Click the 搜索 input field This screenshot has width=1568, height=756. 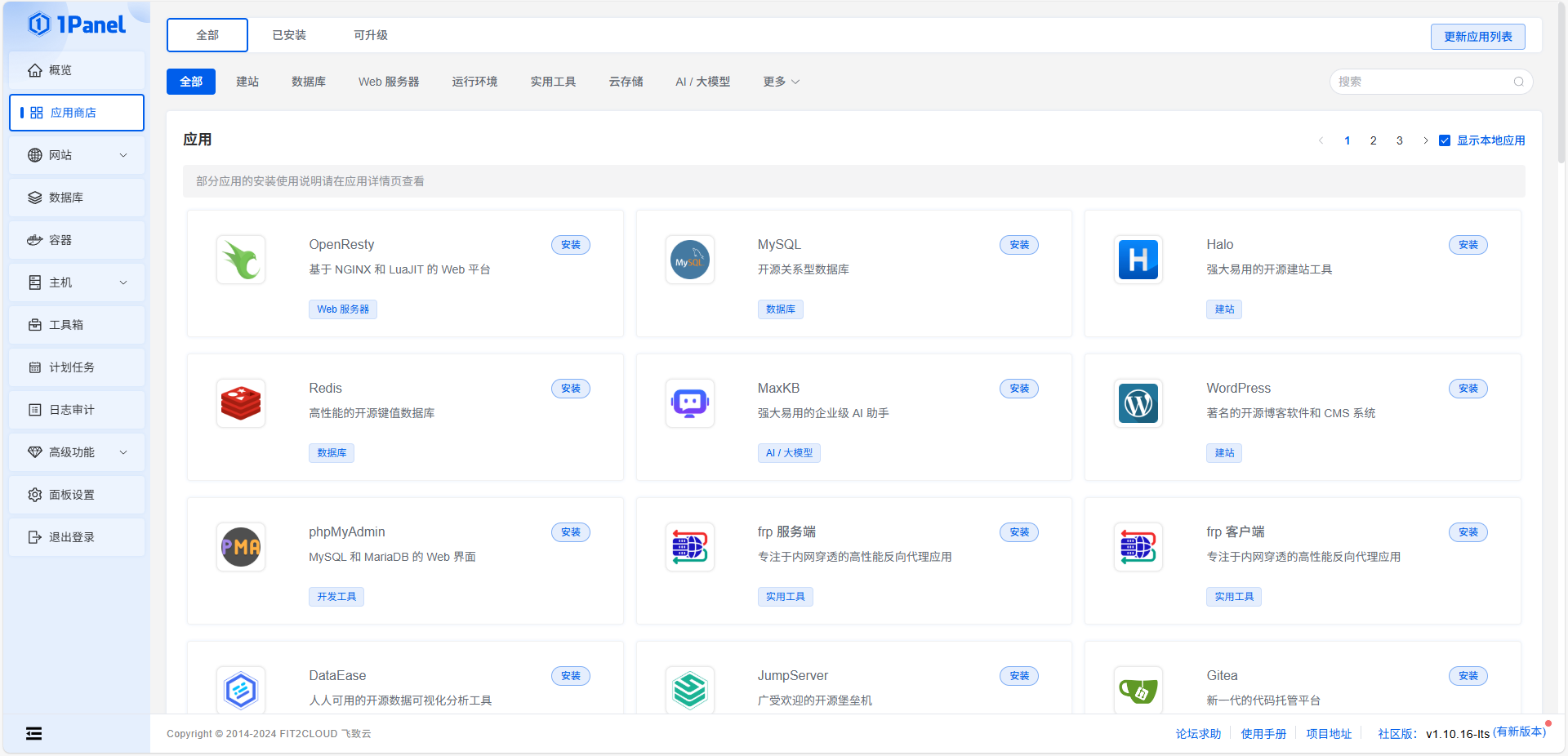coord(1431,82)
